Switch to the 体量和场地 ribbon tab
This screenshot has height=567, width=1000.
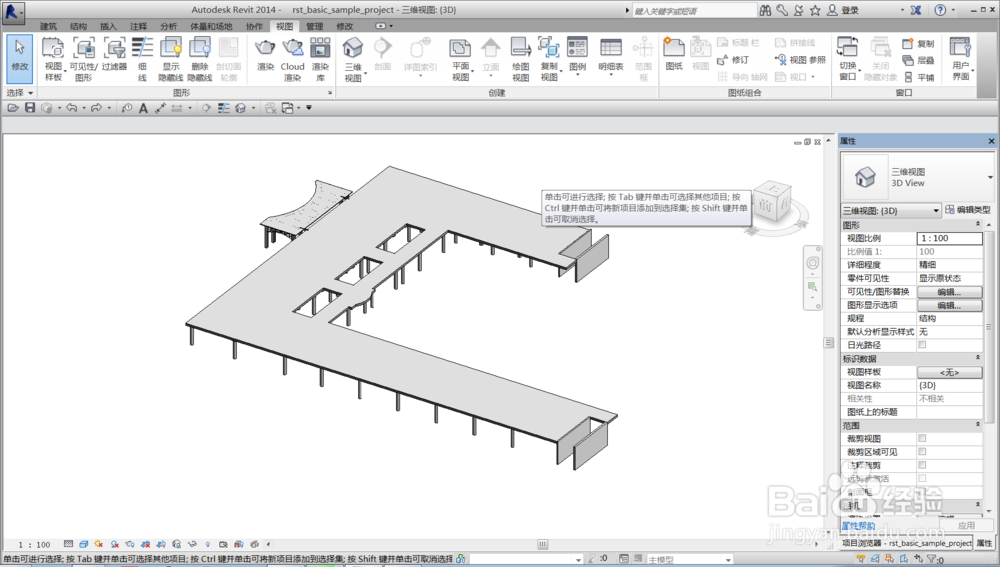tap(211, 26)
